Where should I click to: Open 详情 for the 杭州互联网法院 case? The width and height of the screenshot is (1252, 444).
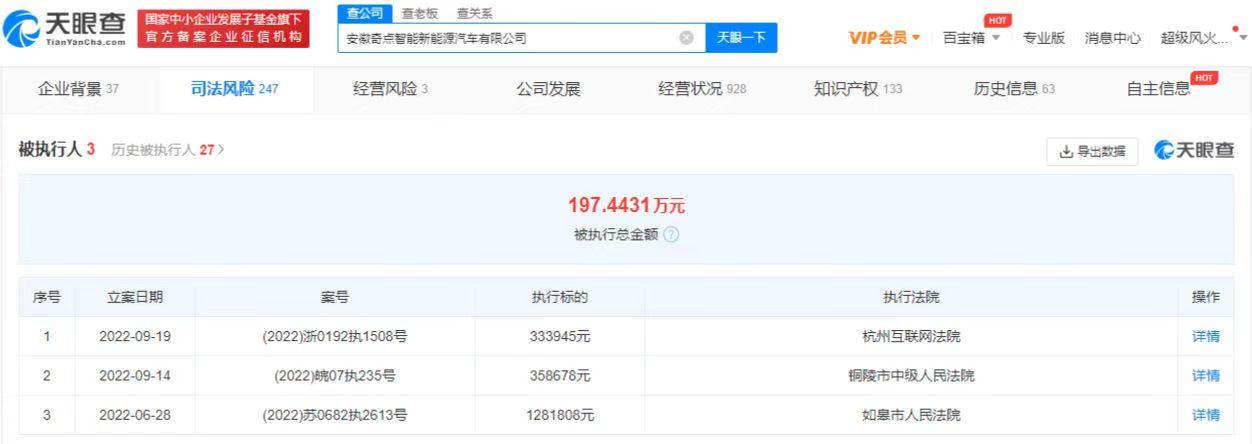[x=1206, y=337]
